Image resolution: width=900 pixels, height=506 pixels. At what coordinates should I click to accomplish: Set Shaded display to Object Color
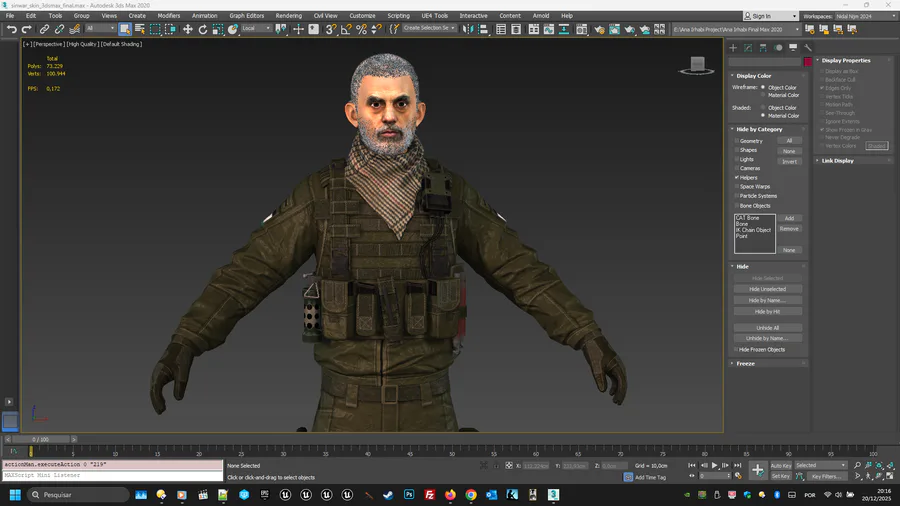click(763, 107)
